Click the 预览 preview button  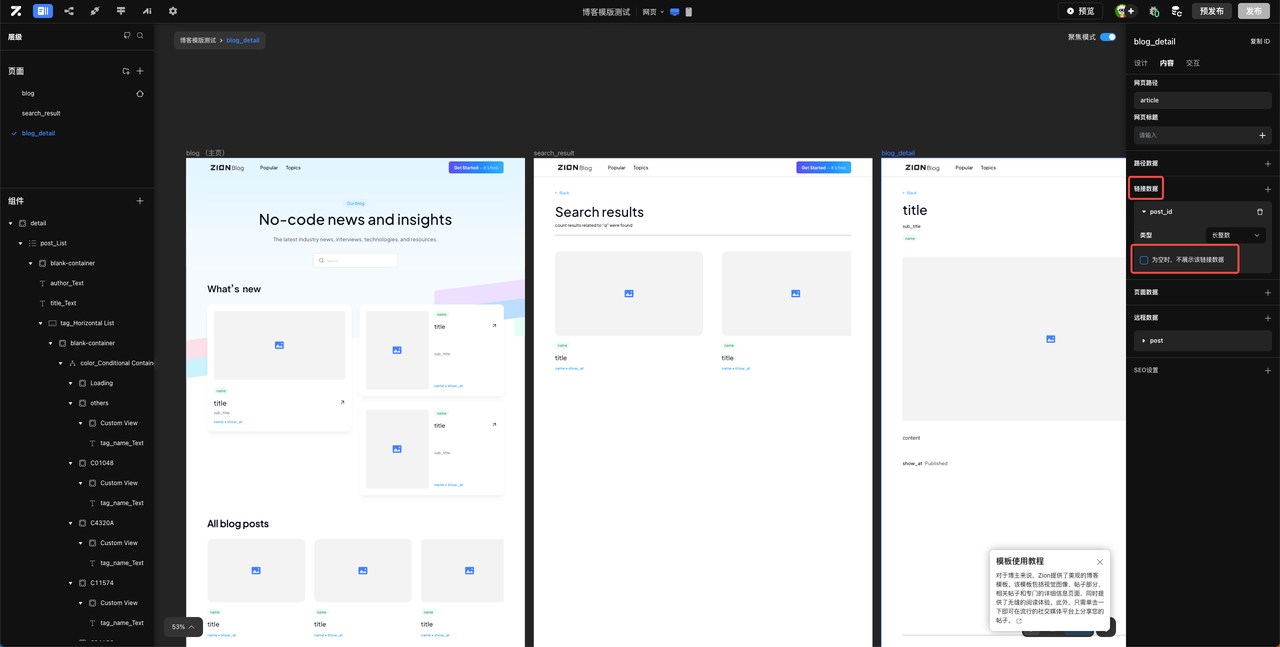pyautogui.click(x=1080, y=11)
